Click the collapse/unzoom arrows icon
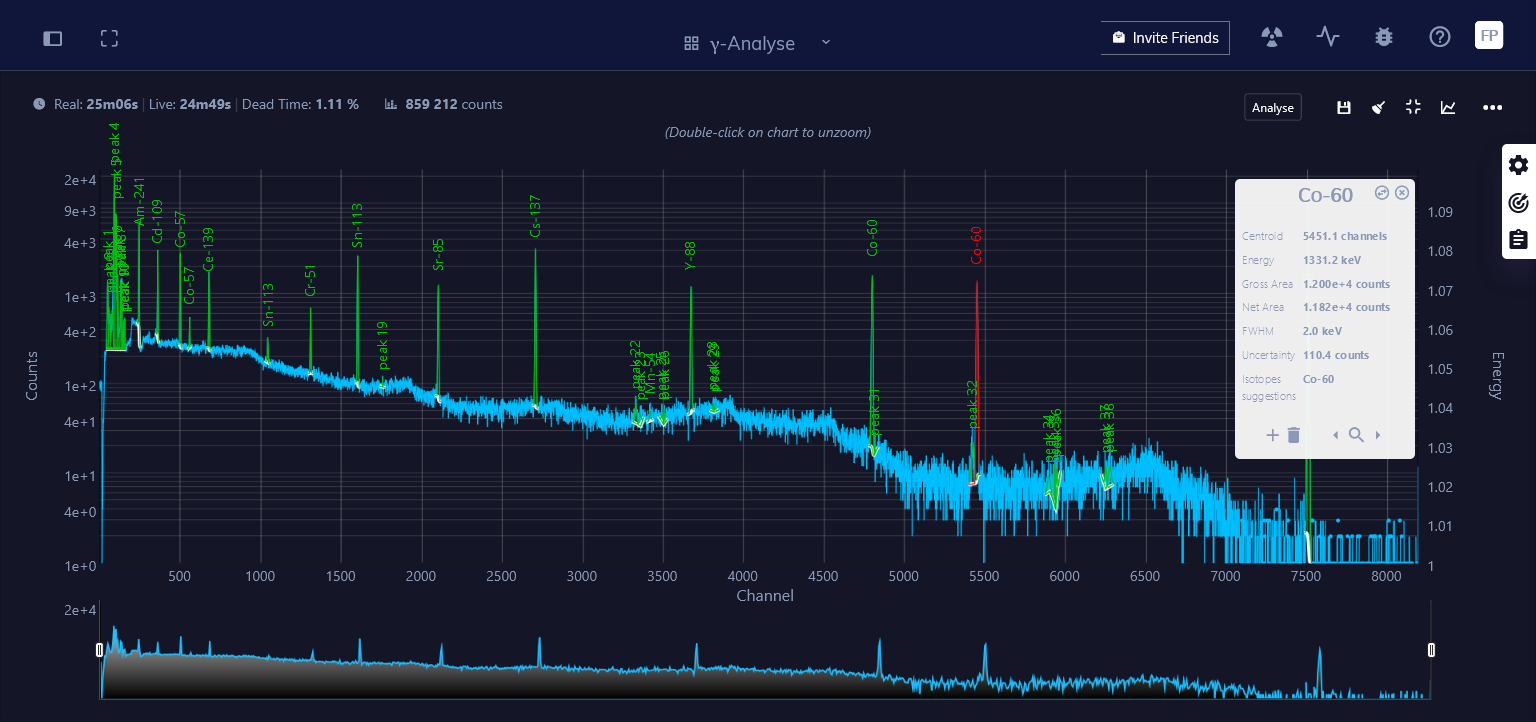1536x722 pixels. click(1413, 108)
